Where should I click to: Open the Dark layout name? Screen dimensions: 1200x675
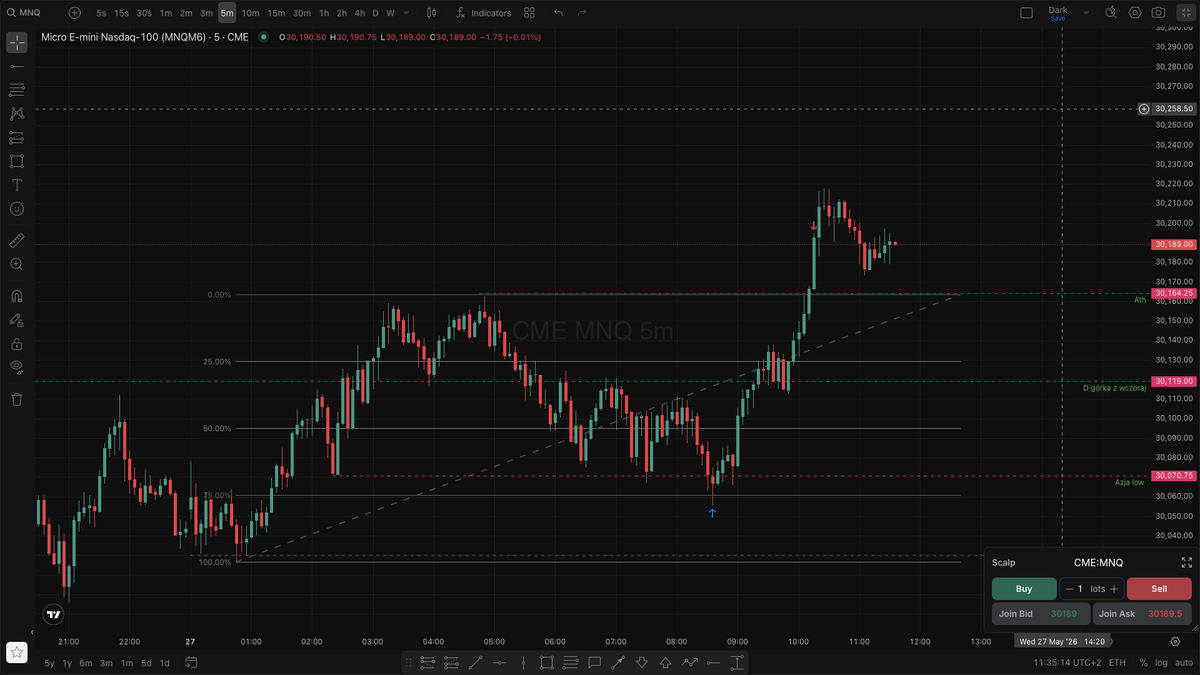[x=1057, y=10]
